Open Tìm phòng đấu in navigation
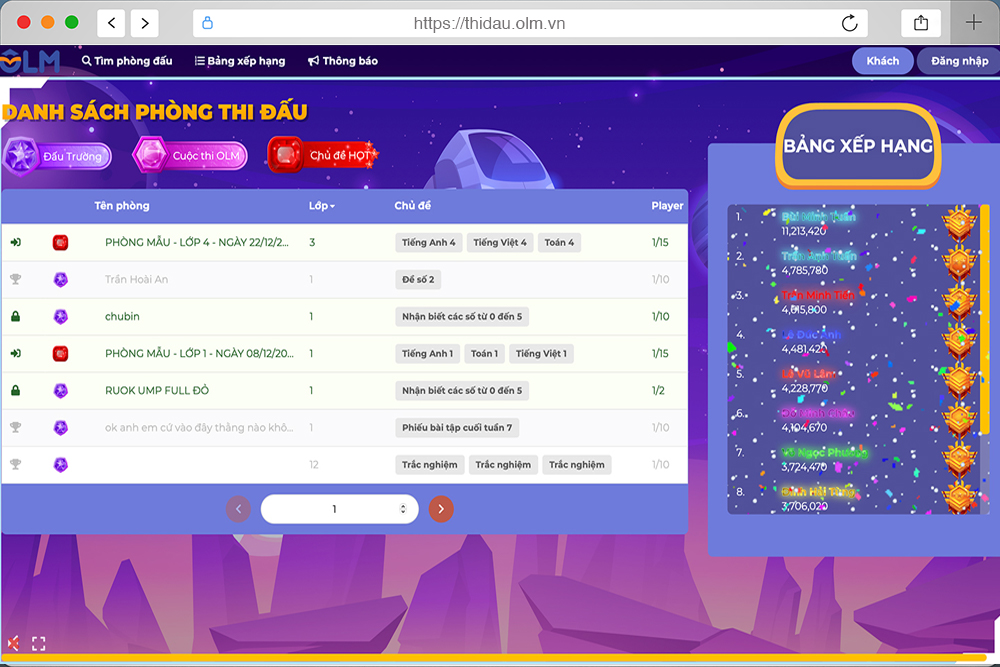Image resolution: width=1000 pixels, height=667 pixels. (127, 61)
